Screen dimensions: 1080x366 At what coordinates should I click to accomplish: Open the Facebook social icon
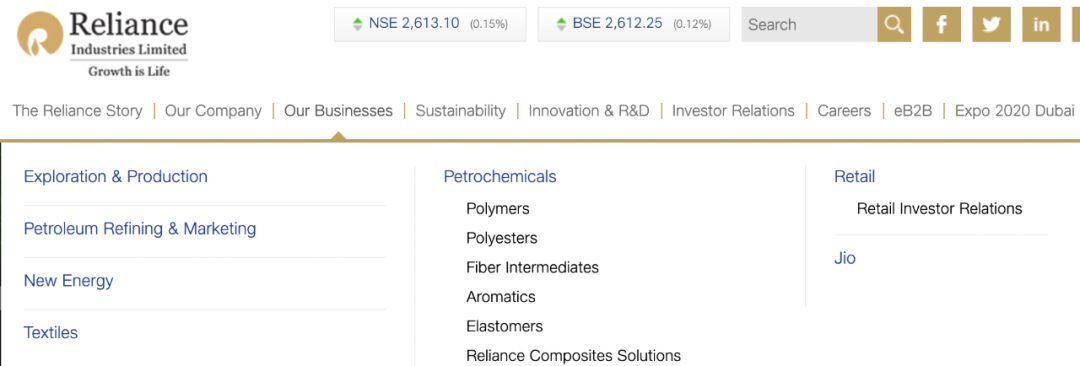click(942, 25)
